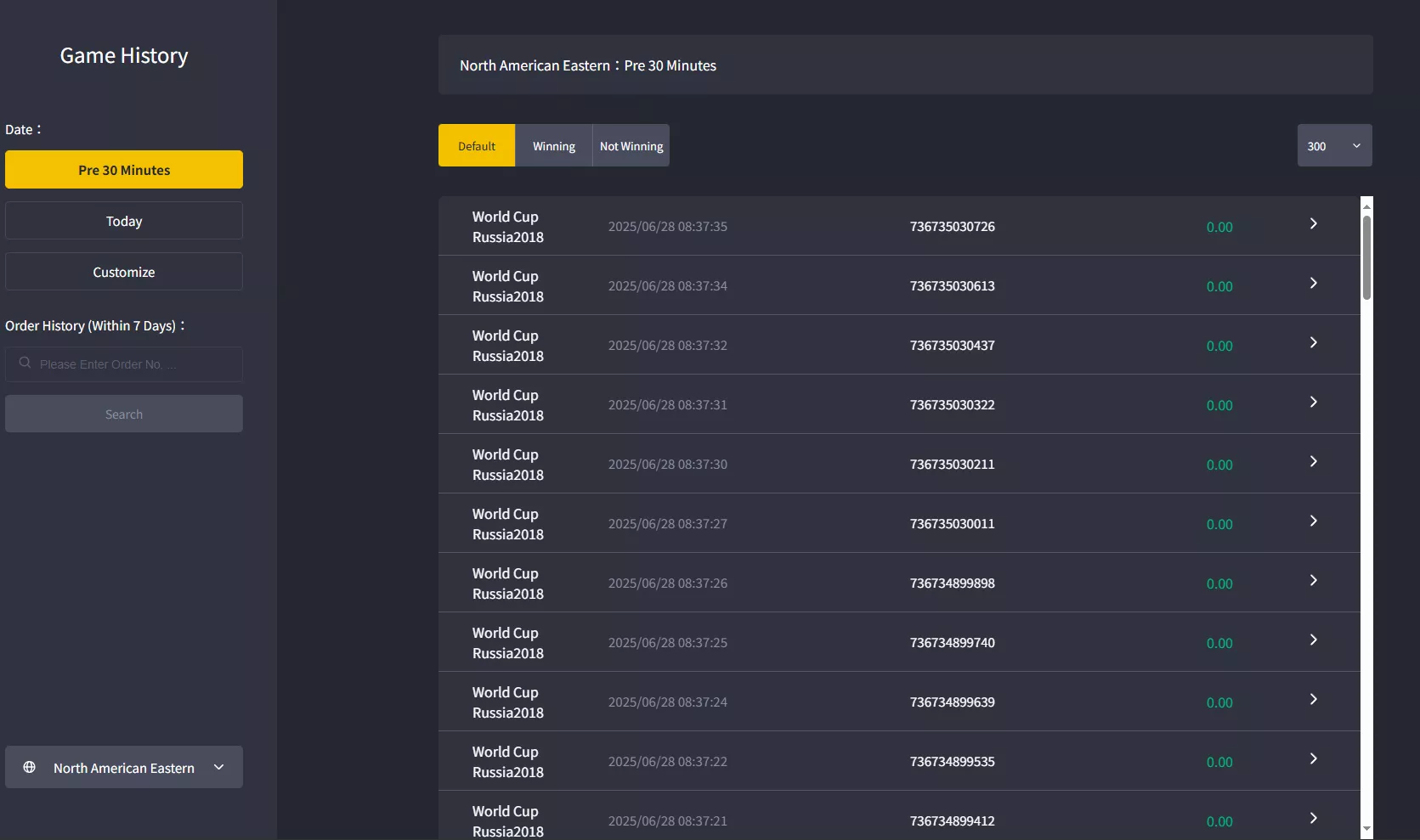The height and width of the screenshot is (840, 1420).
Task: Select order number 736735030437 text
Action: tap(952, 346)
